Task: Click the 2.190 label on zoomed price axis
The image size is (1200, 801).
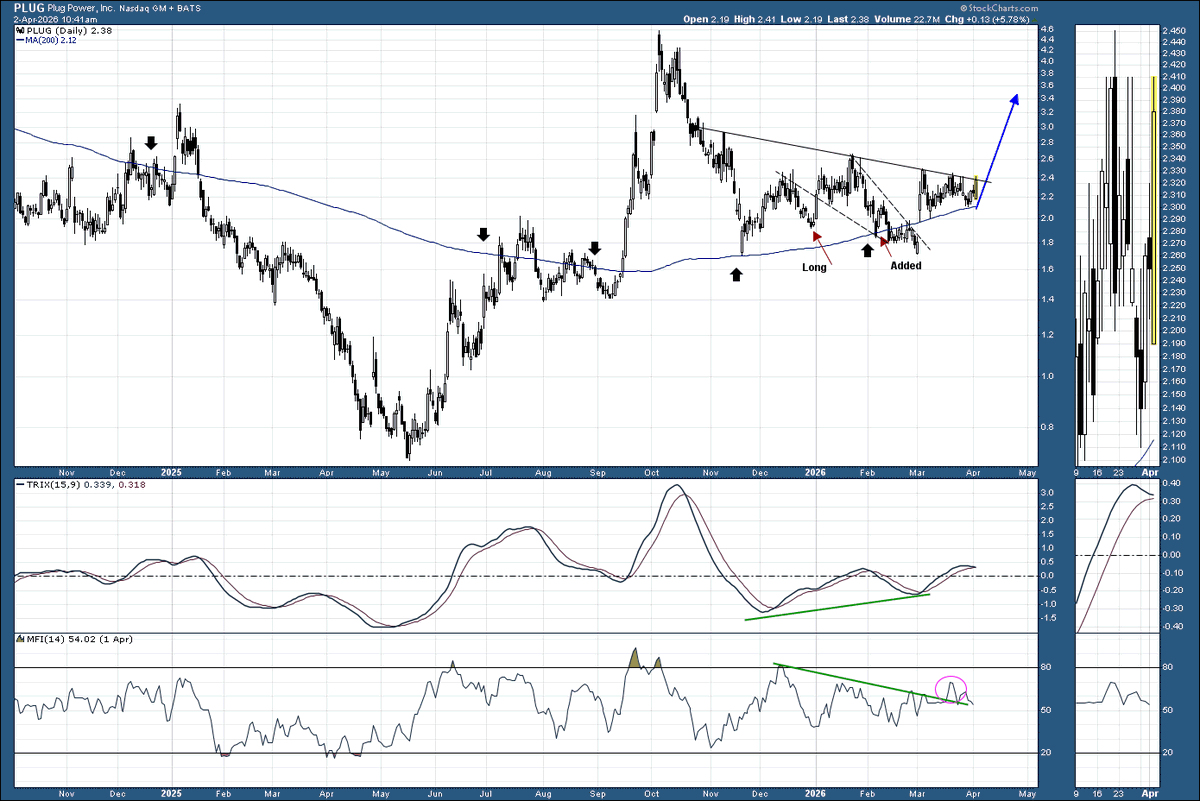Action: point(1174,342)
